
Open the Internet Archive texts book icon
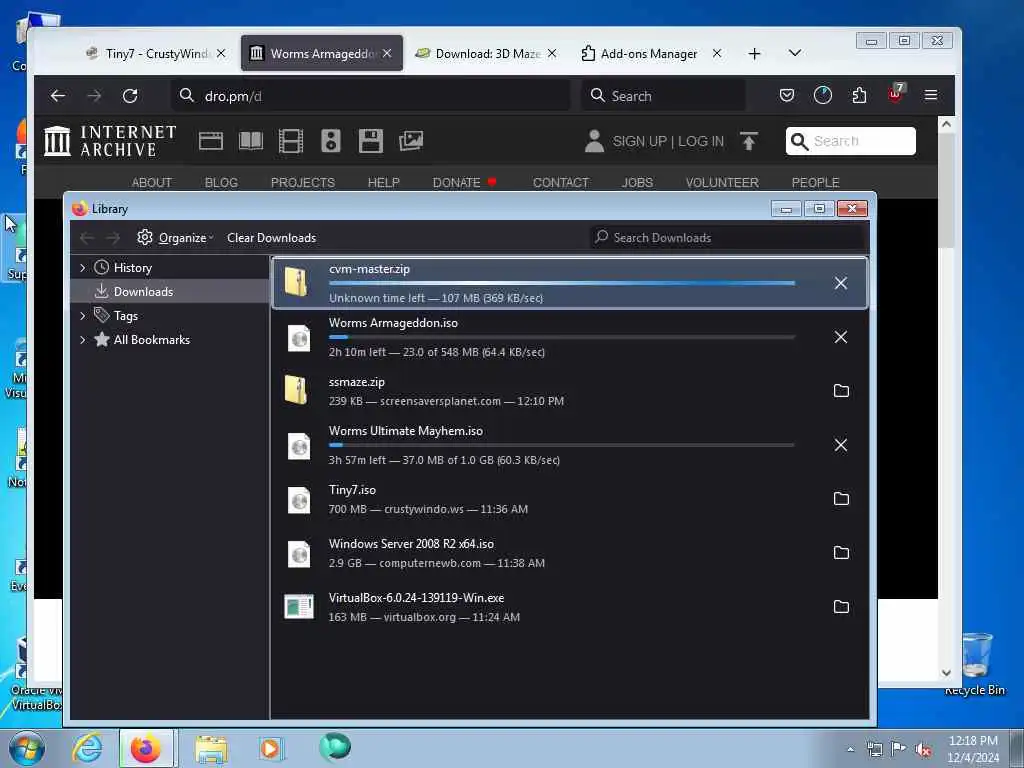tap(251, 141)
